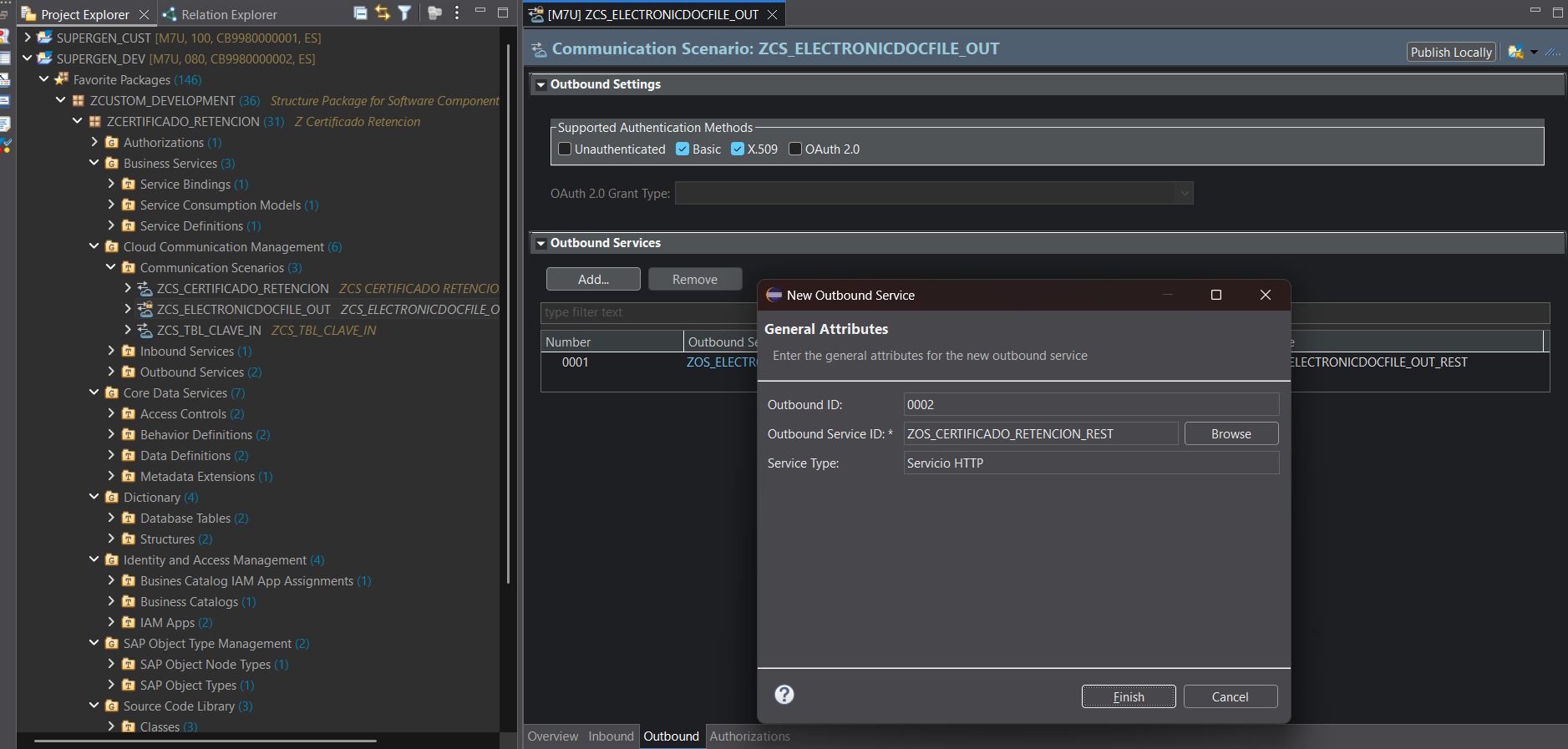The image size is (1568, 749).
Task: Select table row number 0001
Action: 576,362
